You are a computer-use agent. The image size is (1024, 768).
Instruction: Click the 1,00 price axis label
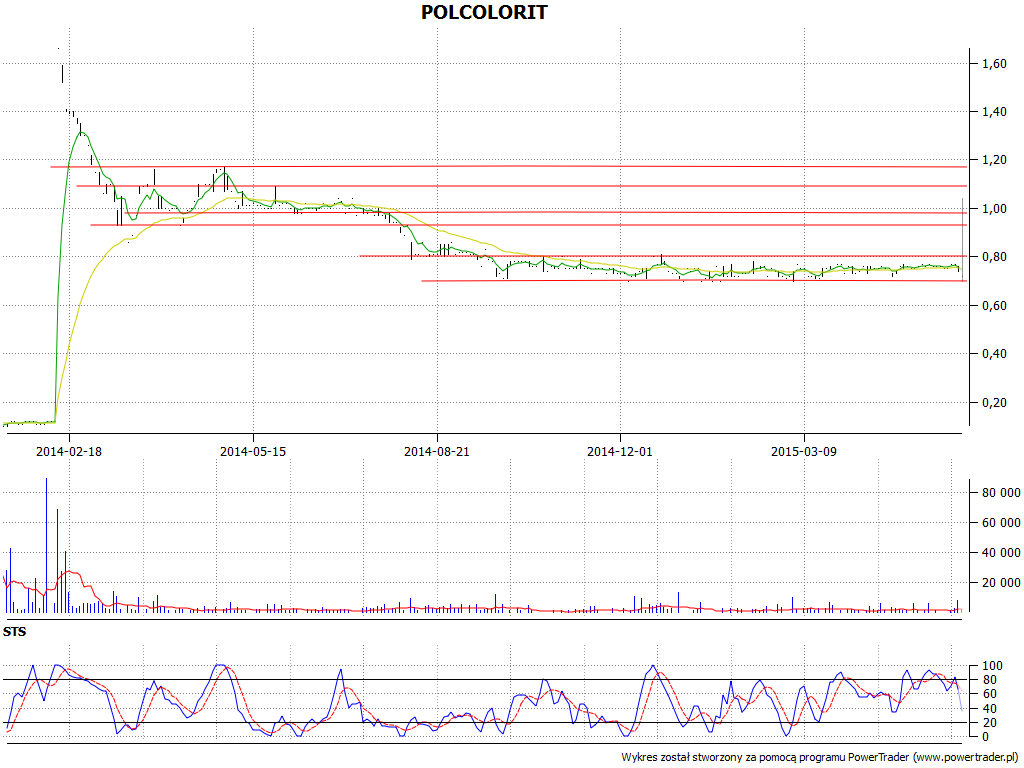994,209
